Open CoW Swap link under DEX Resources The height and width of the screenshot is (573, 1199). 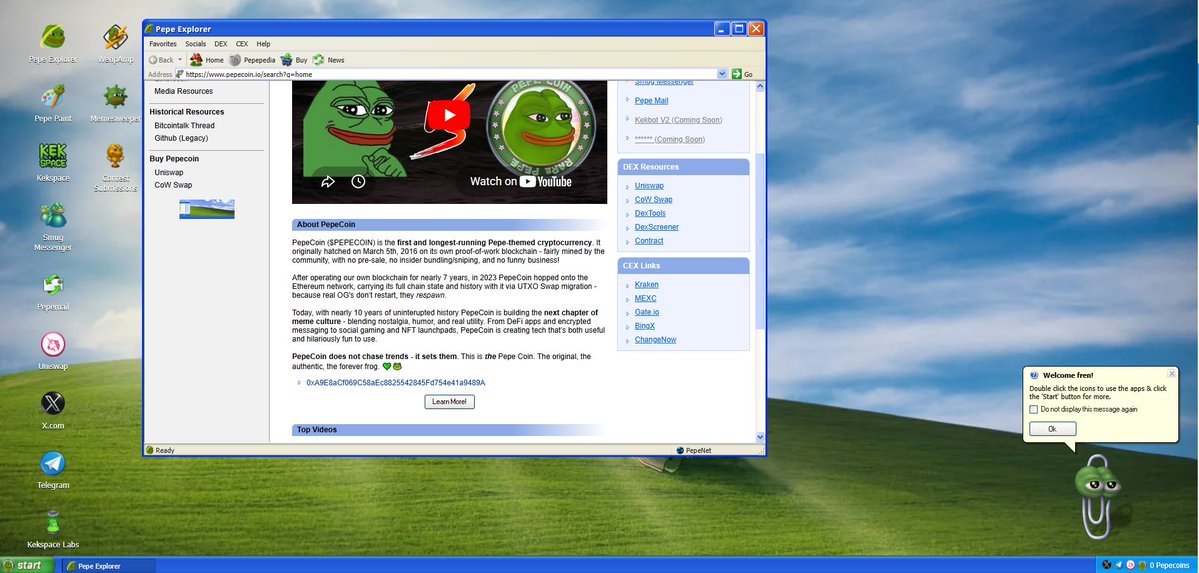click(654, 200)
